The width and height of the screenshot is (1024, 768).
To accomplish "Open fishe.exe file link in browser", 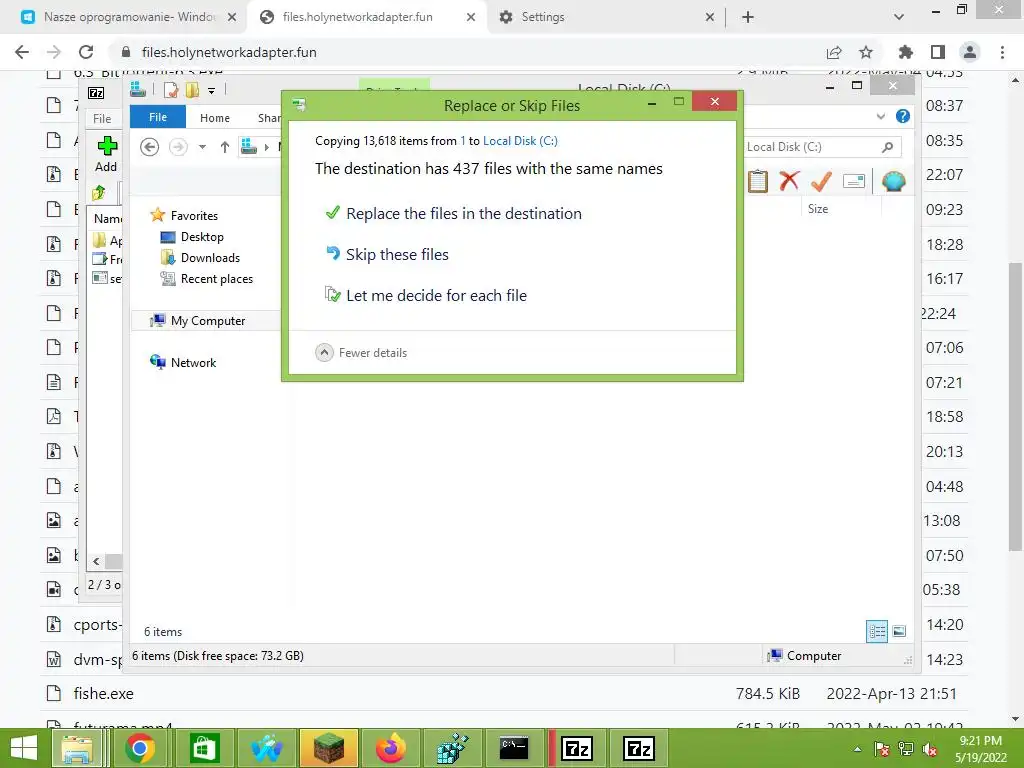I will tap(103, 694).
